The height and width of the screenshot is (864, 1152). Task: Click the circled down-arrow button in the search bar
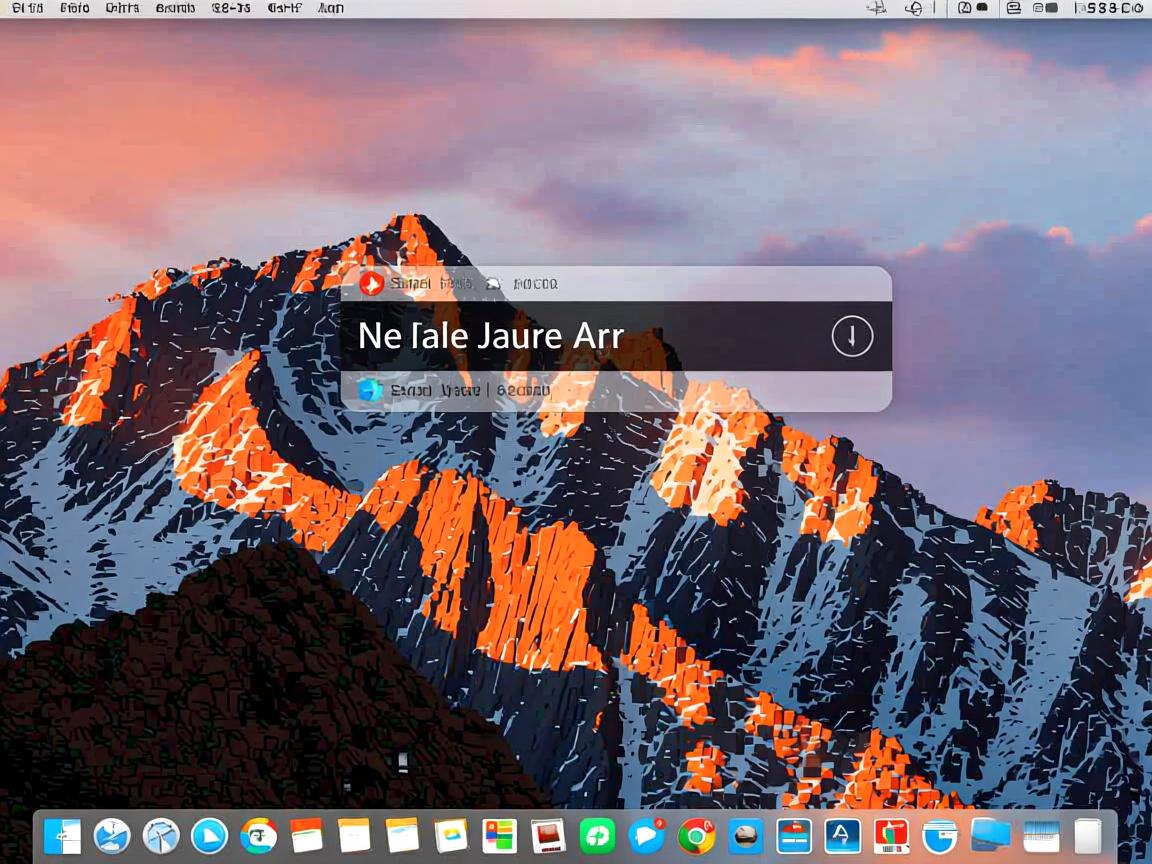(x=852, y=337)
